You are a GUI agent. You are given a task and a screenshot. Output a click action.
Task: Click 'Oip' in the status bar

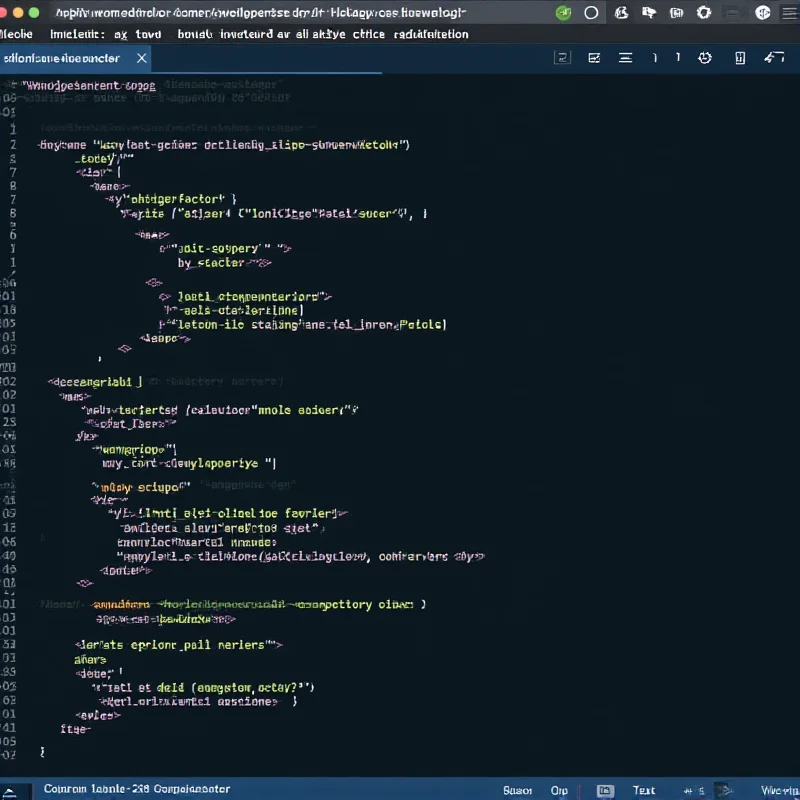(x=559, y=790)
